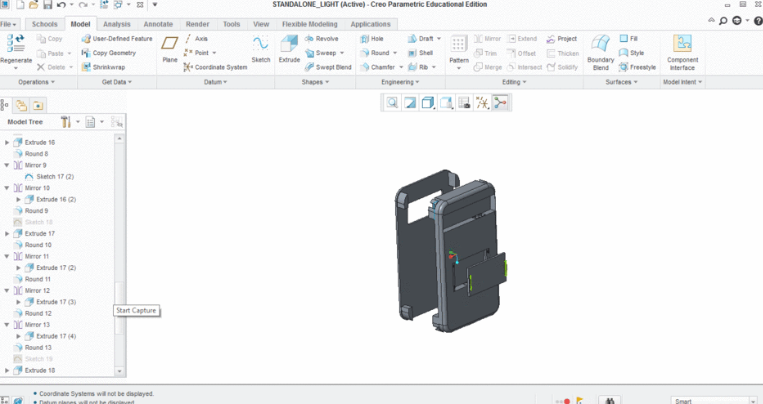Select the Shell tool
763x404 pixels.
[420, 53]
